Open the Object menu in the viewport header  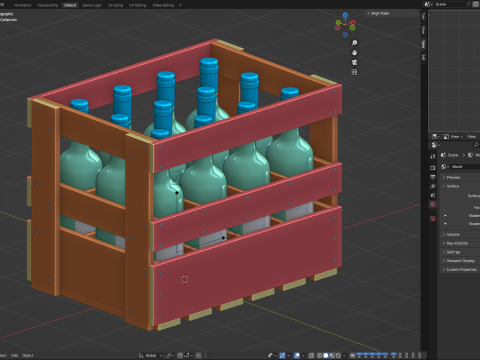click(28, 355)
